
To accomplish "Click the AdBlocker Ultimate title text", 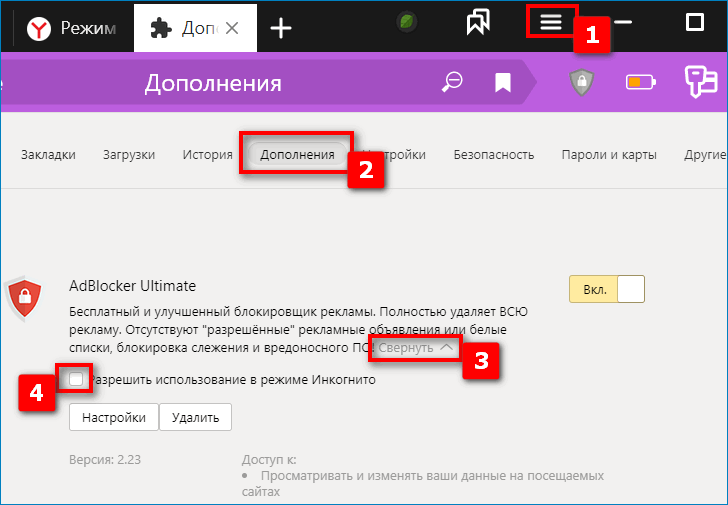I will pos(132,286).
